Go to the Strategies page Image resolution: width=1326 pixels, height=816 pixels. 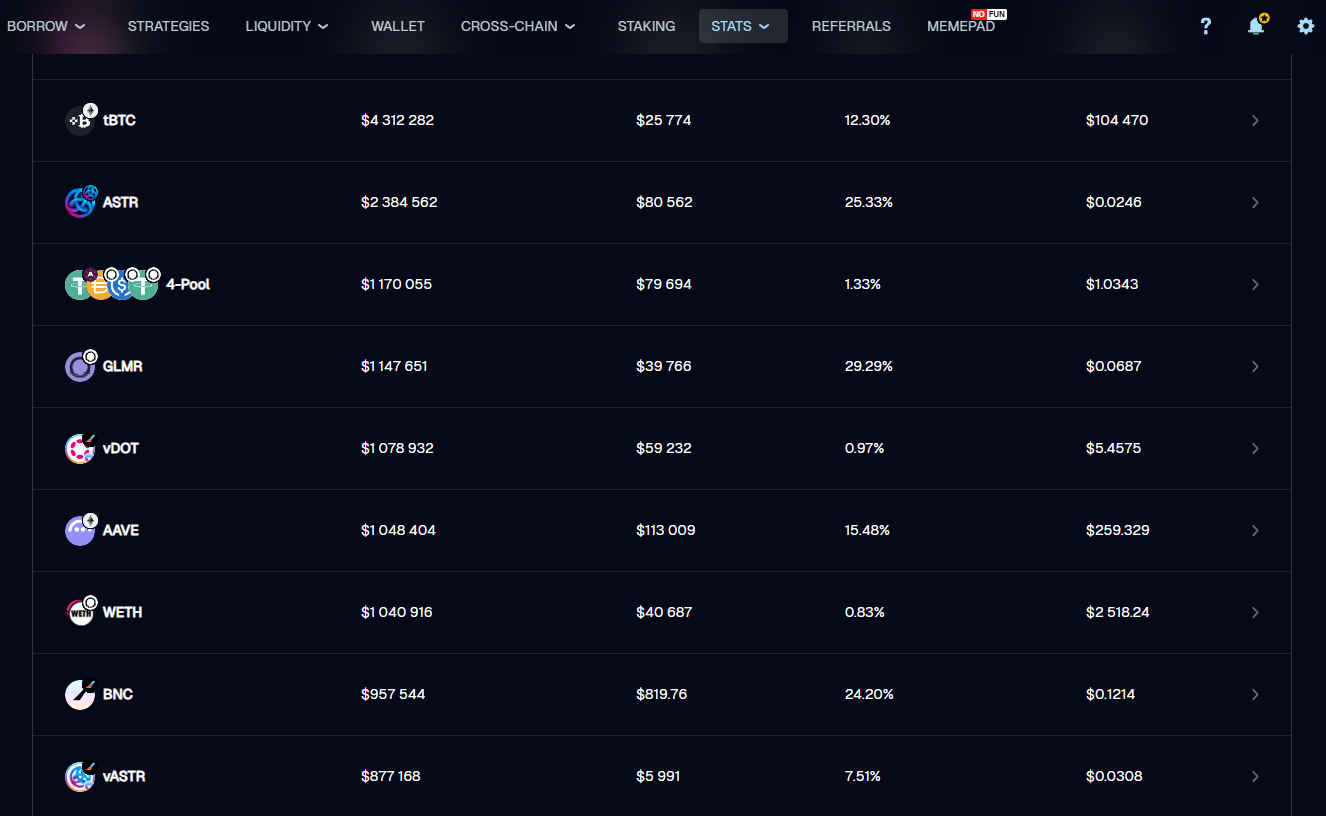(169, 26)
